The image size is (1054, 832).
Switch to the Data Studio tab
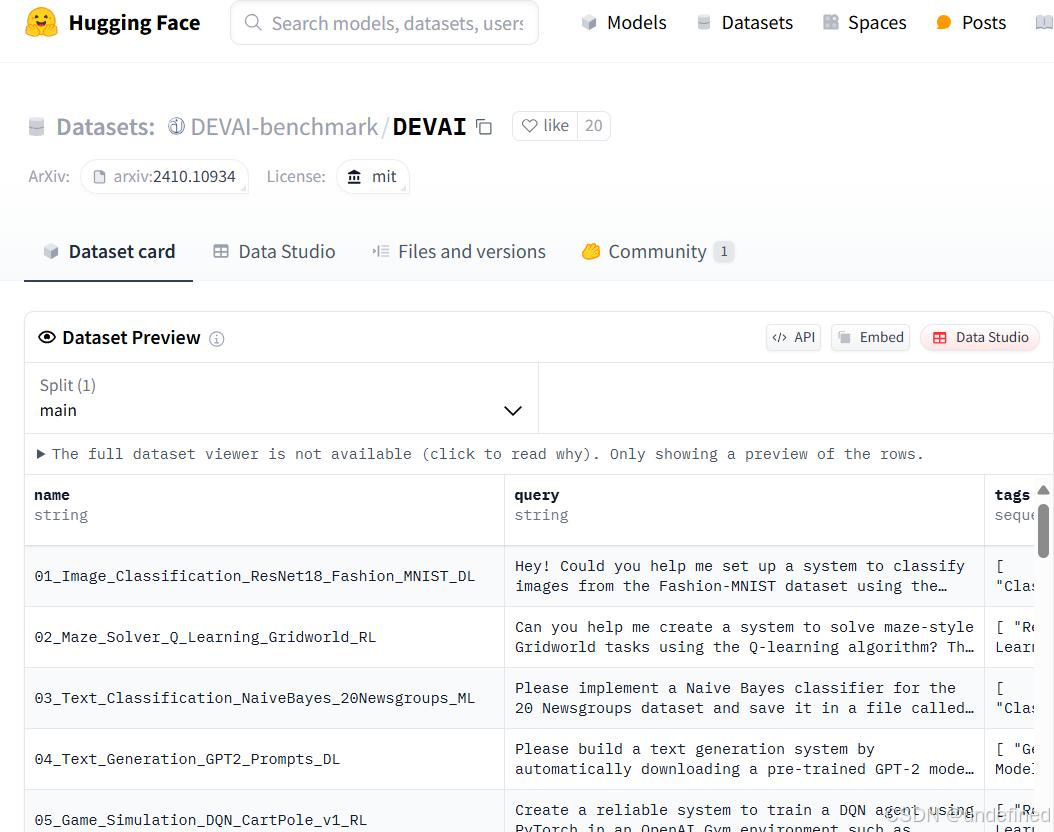[274, 251]
